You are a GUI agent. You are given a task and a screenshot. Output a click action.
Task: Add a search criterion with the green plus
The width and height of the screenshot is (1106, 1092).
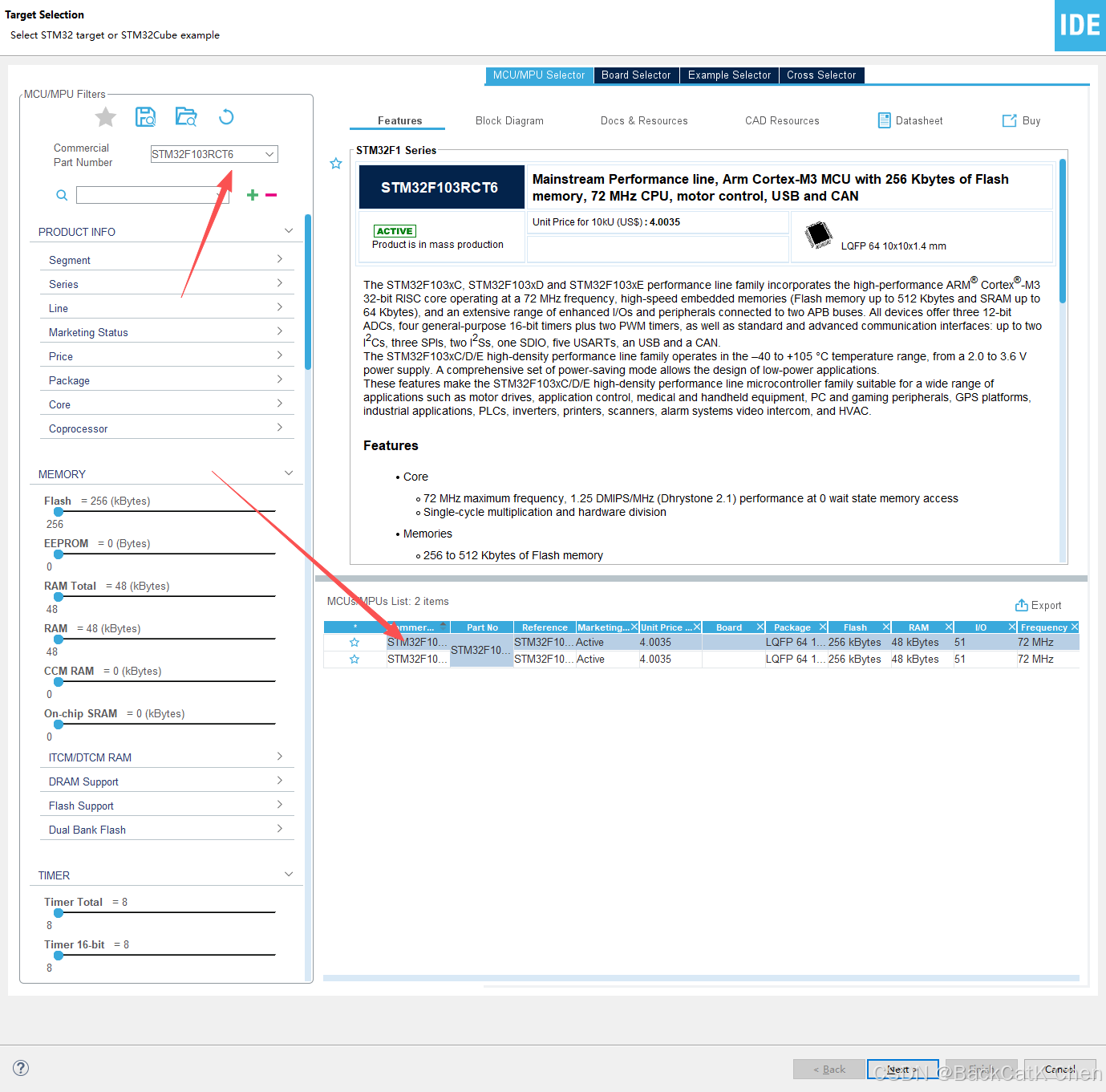click(253, 195)
